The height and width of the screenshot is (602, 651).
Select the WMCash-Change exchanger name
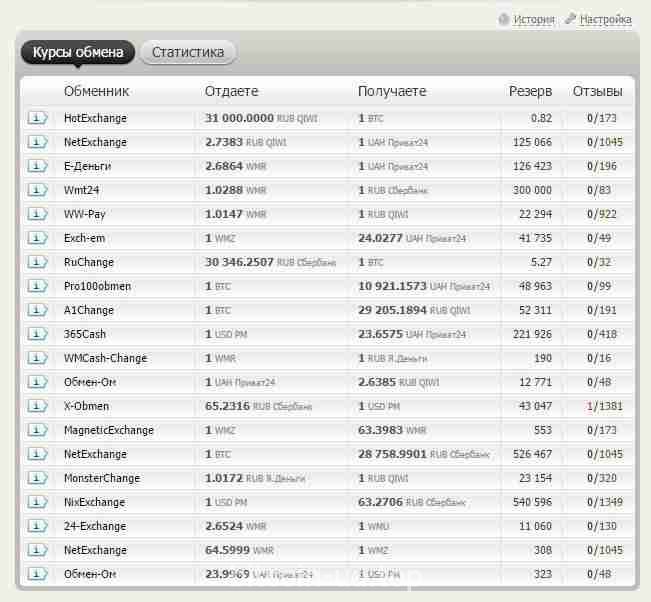pos(105,358)
